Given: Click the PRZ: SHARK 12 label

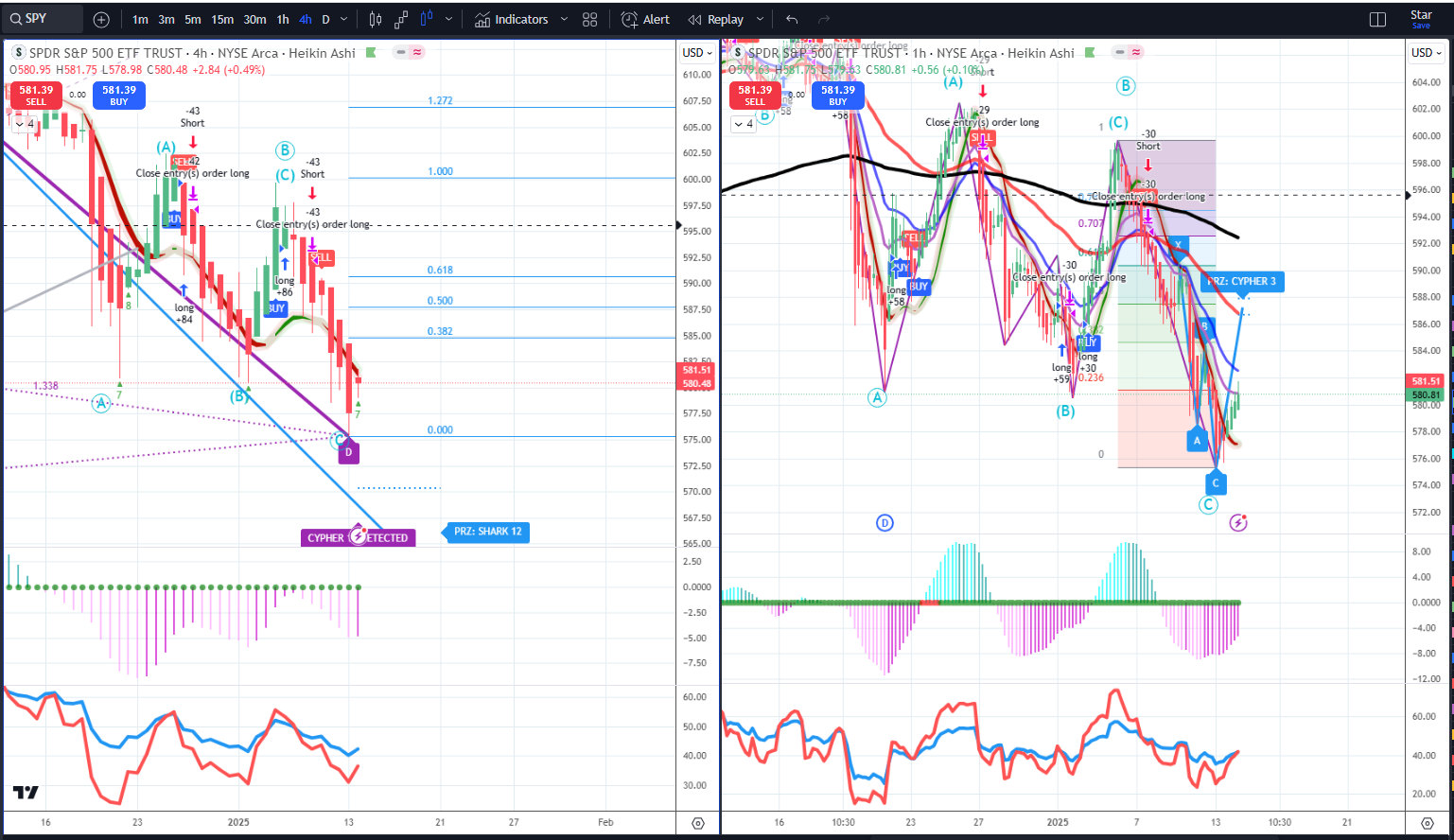Looking at the screenshot, I should tap(486, 532).
